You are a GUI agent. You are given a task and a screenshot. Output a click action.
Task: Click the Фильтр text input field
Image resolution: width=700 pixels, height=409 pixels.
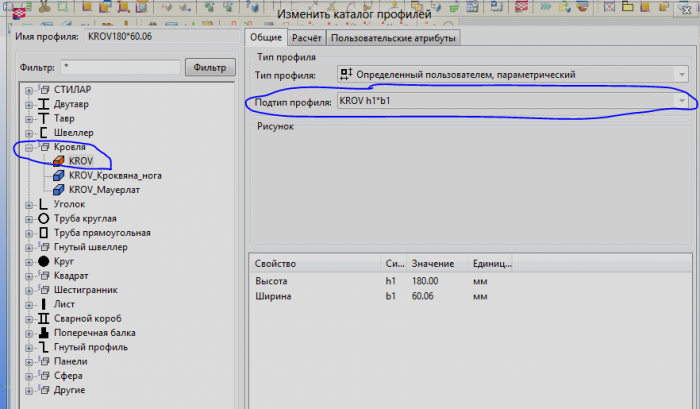(x=121, y=67)
